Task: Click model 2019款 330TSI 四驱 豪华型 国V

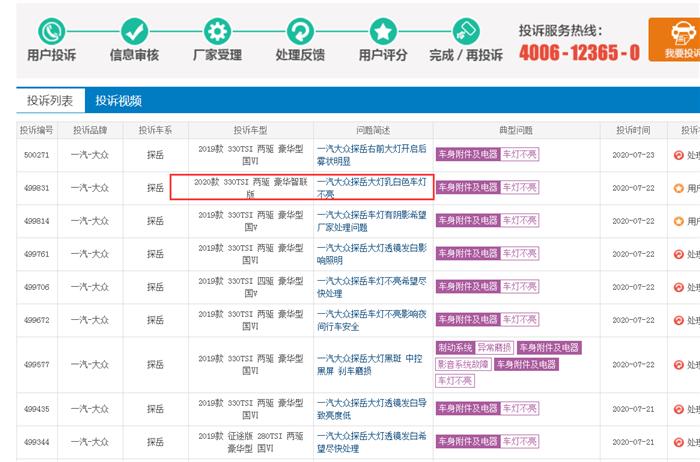Action: [x=250, y=287]
